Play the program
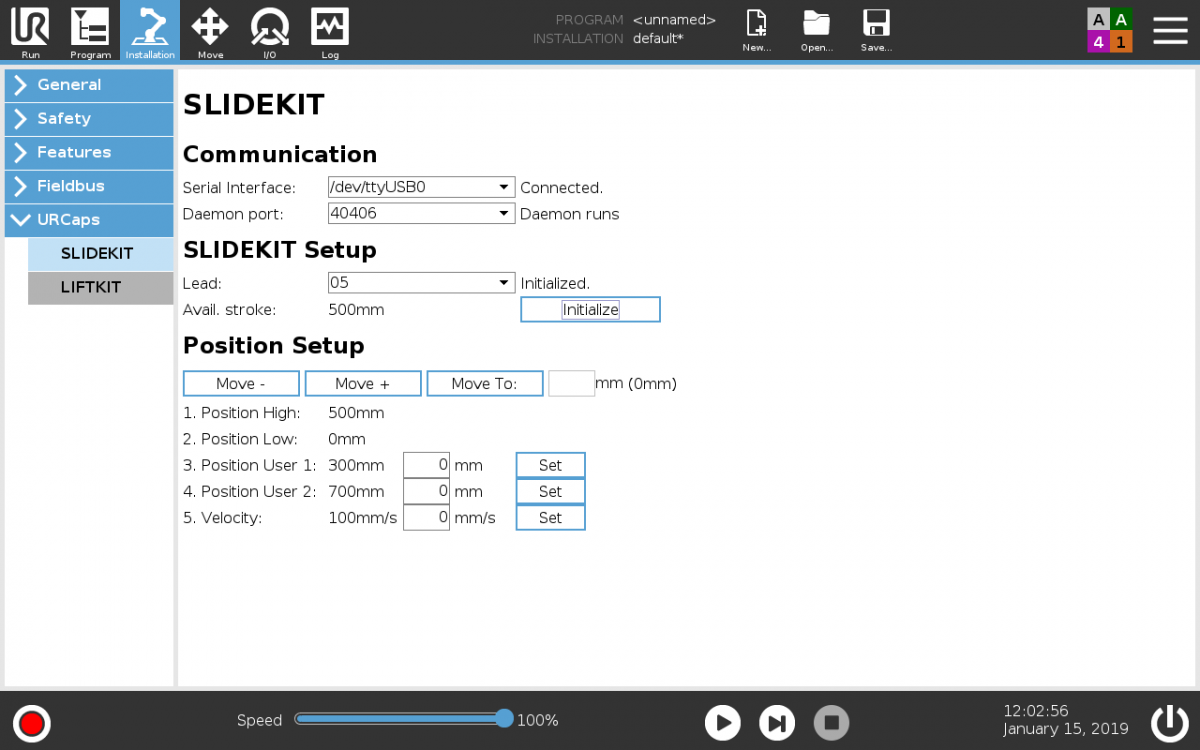The height and width of the screenshot is (750, 1200). point(722,722)
